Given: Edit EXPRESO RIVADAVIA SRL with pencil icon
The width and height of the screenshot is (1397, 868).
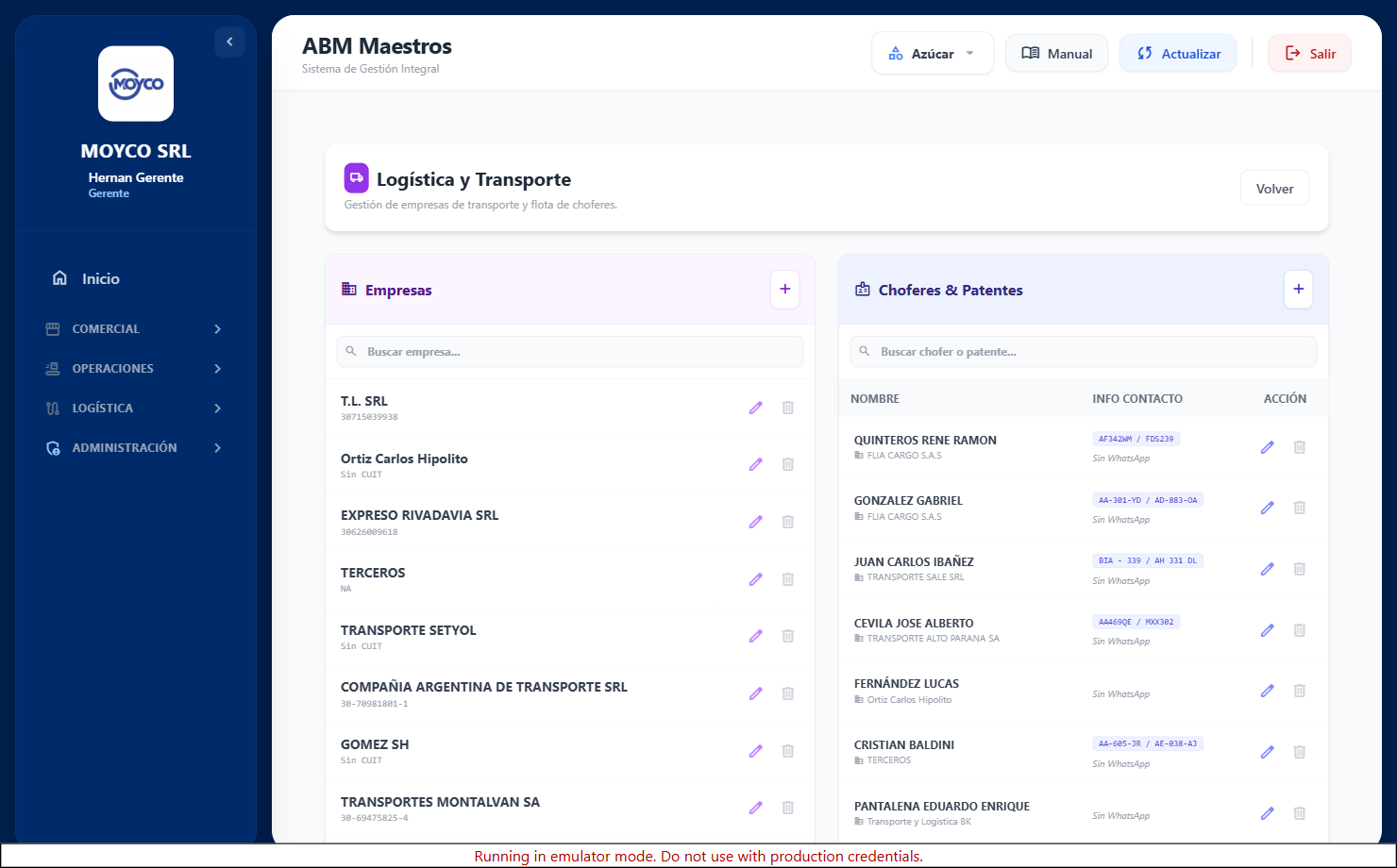Looking at the screenshot, I should pyautogui.click(x=756, y=522).
